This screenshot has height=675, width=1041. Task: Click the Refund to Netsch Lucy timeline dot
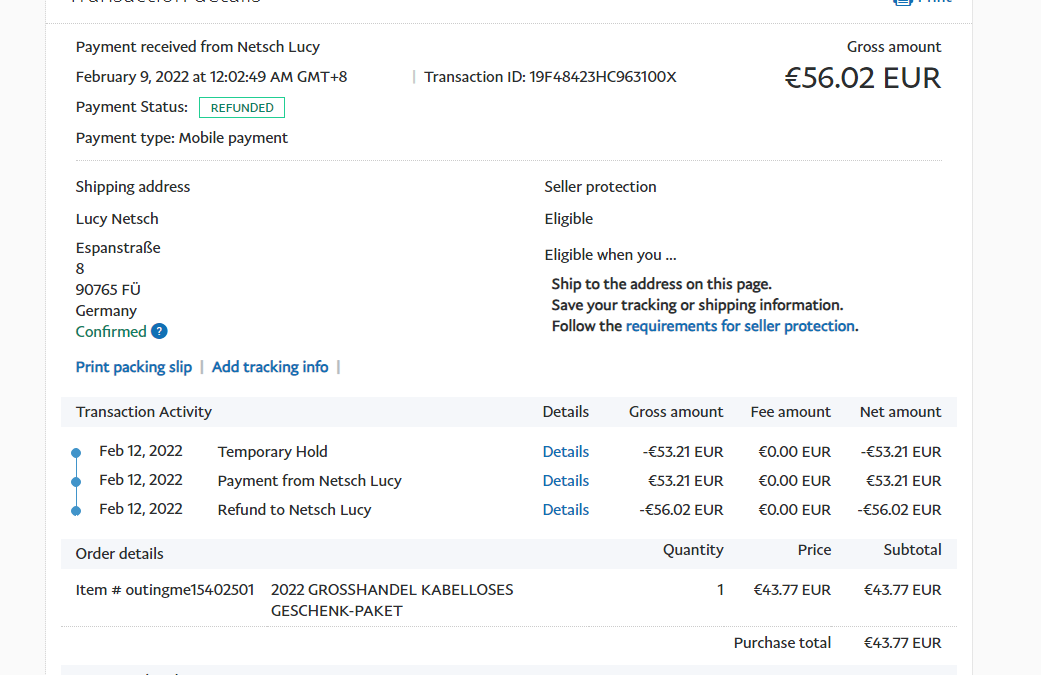(76, 511)
